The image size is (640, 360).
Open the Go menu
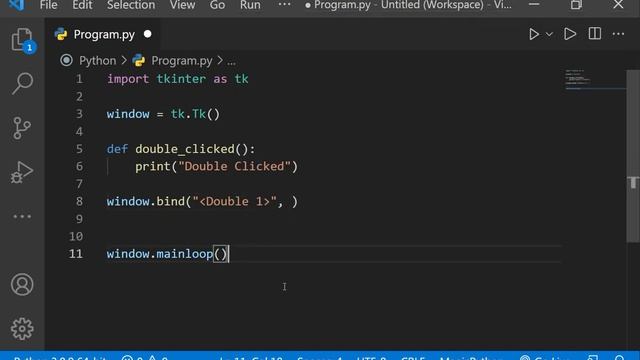pos(217,5)
